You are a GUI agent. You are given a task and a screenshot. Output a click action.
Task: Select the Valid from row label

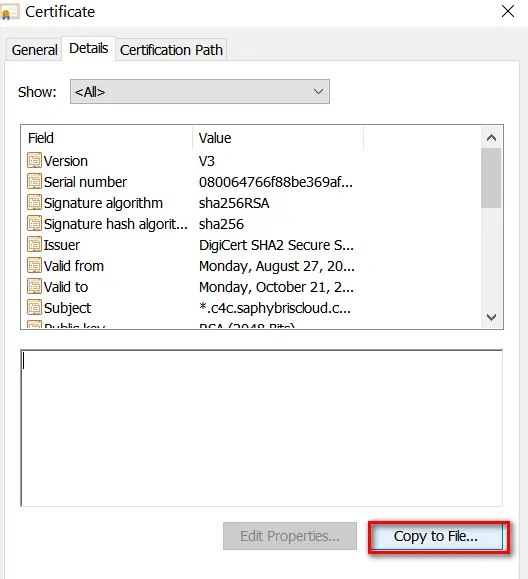click(74, 266)
